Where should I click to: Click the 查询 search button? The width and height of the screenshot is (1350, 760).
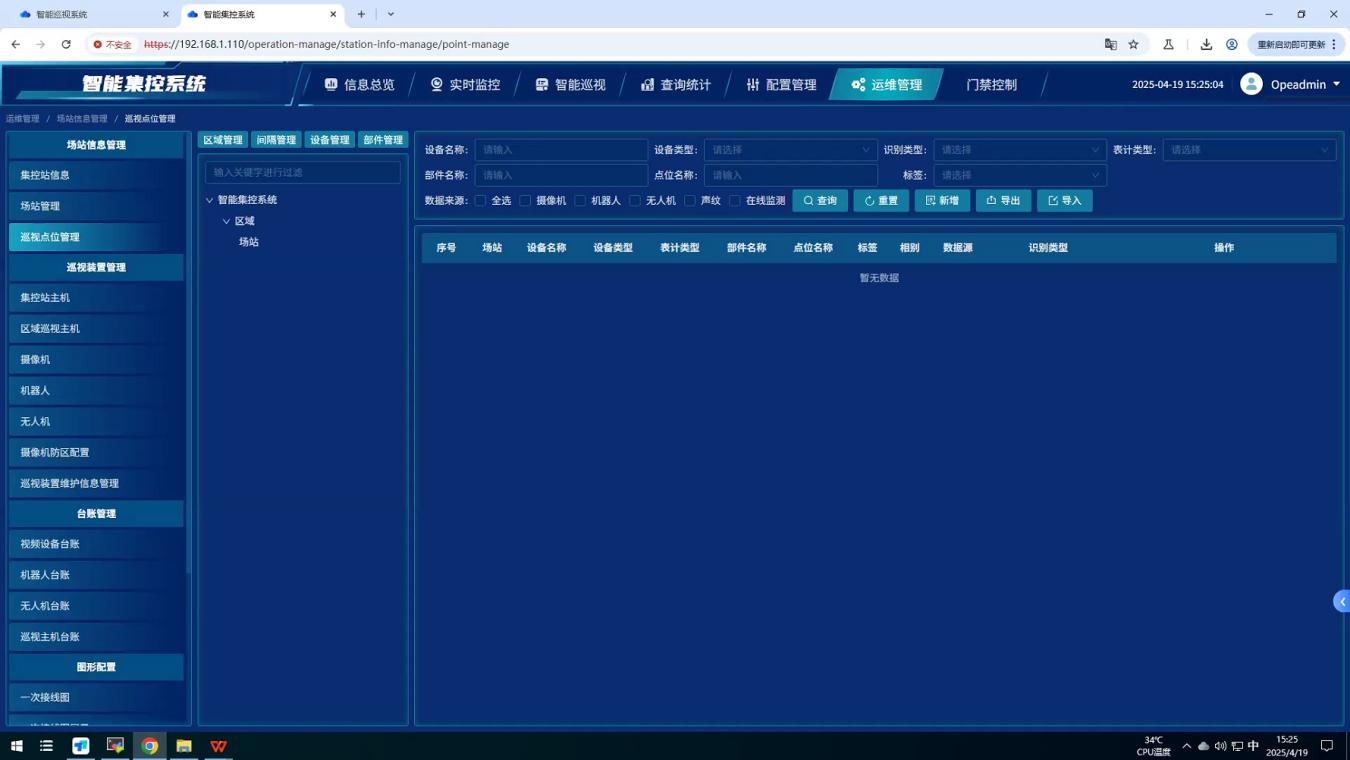(820, 201)
